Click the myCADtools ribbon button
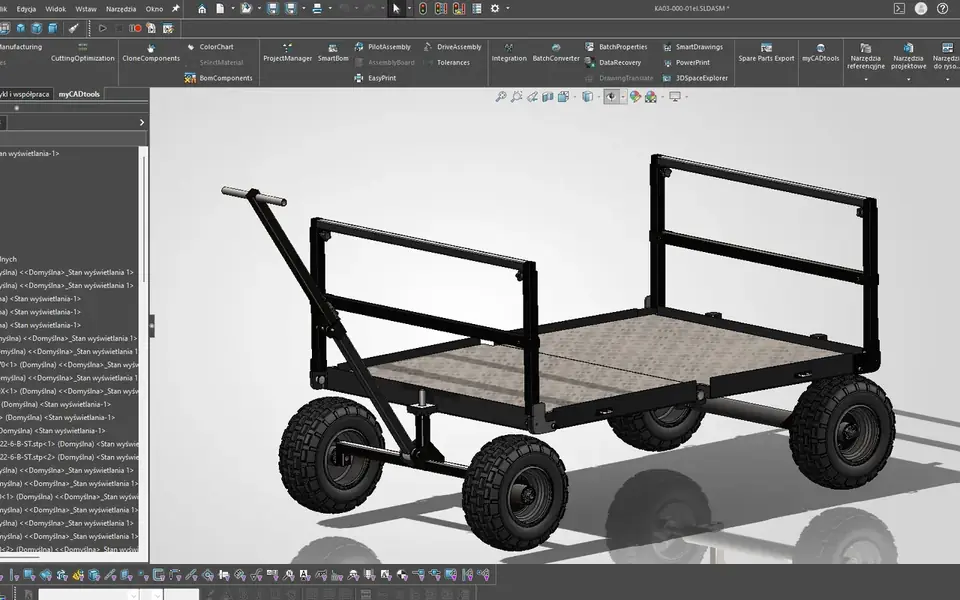This screenshot has width=960, height=600. click(x=820, y=53)
